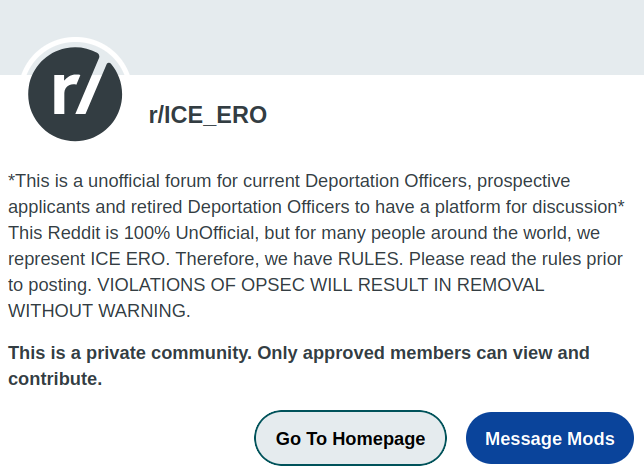Screen dimensions: 644x472
Task: Open the r/ICE_ERO community title
Action: click(208, 115)
